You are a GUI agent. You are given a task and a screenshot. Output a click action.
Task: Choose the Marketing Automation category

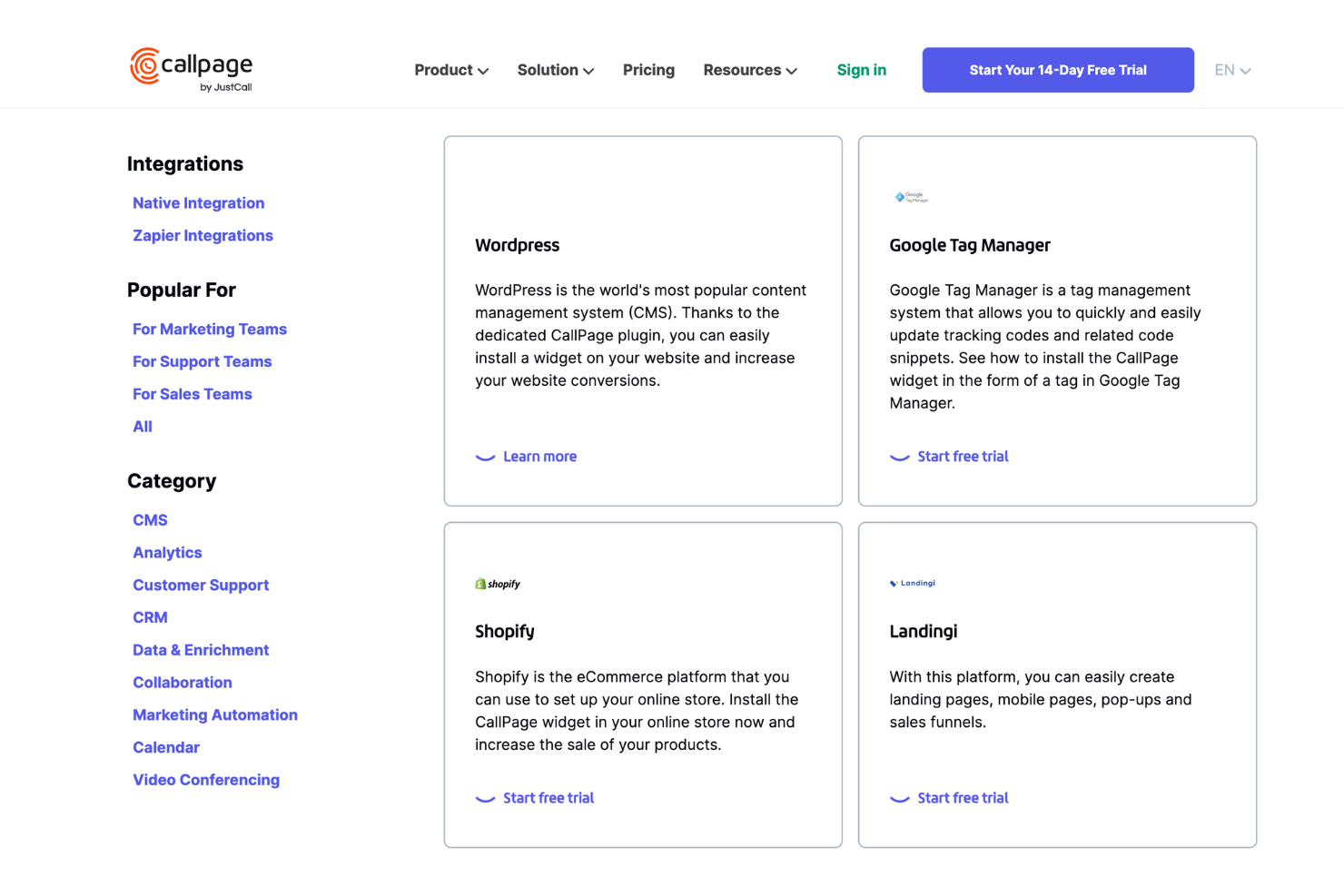click(215, 715)
